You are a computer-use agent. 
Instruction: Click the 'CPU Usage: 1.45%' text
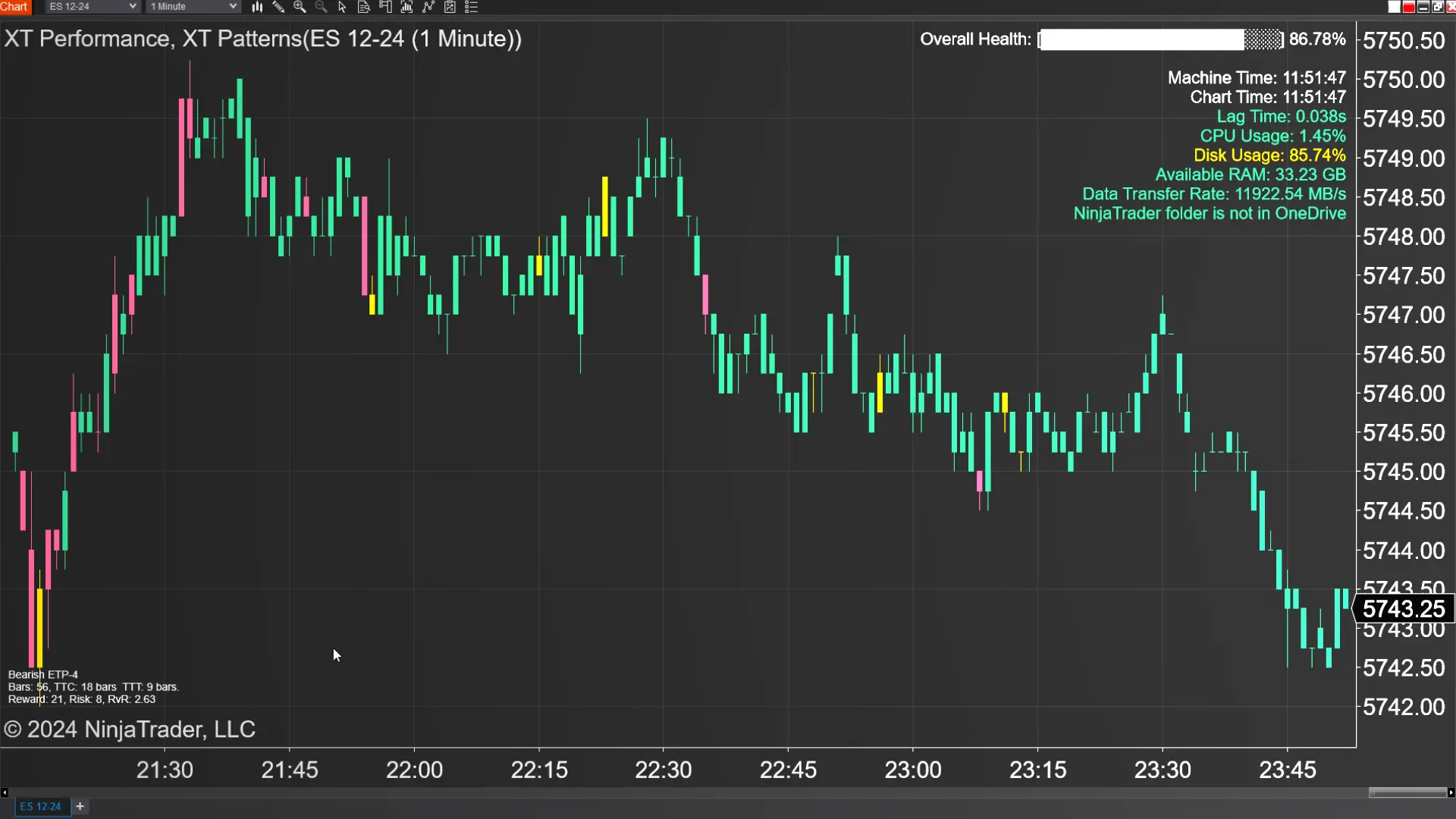1272,136
